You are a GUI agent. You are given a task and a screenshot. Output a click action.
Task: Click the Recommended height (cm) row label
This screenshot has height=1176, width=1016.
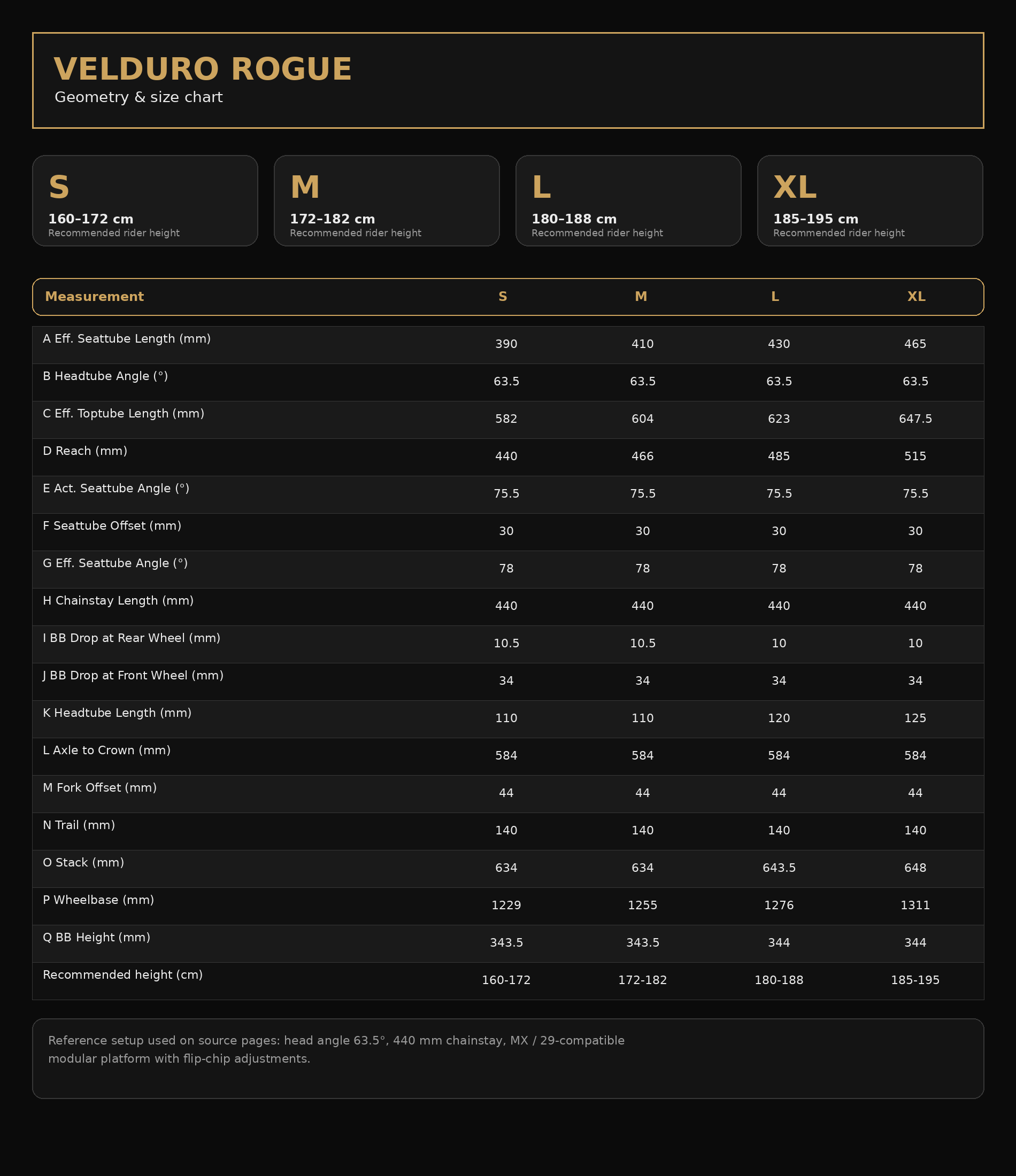click(x=122, y=975)
